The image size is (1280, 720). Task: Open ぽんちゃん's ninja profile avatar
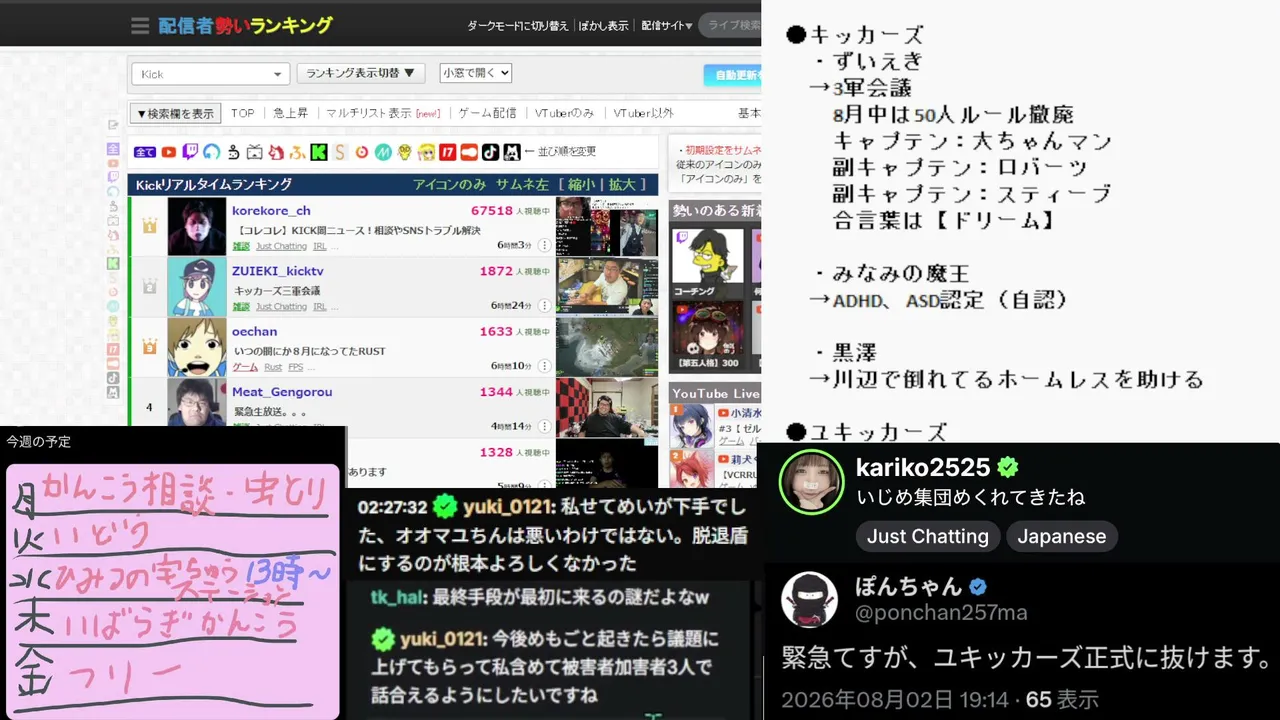pyautogui.click(x=809, y=600)
